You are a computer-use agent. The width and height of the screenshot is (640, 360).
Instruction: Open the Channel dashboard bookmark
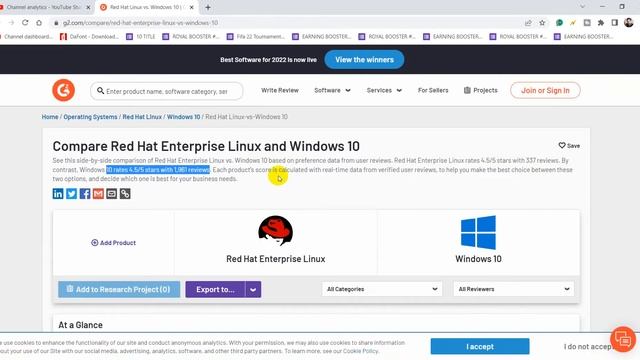27,37
